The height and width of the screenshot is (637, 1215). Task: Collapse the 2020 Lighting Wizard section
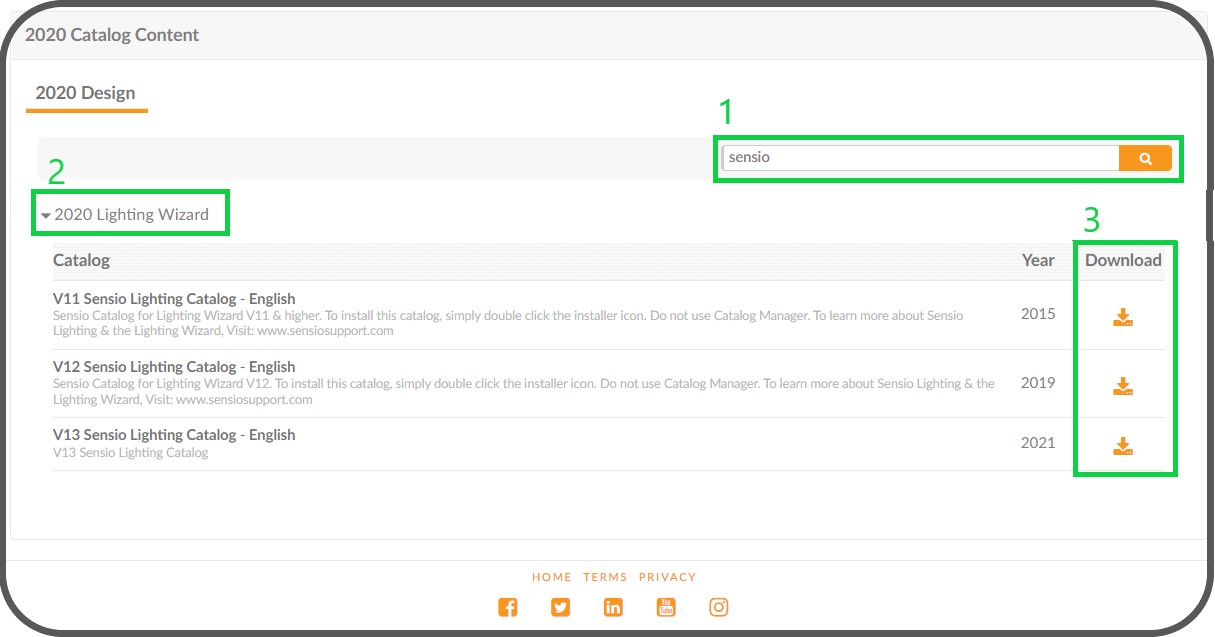tap(130, 214)
